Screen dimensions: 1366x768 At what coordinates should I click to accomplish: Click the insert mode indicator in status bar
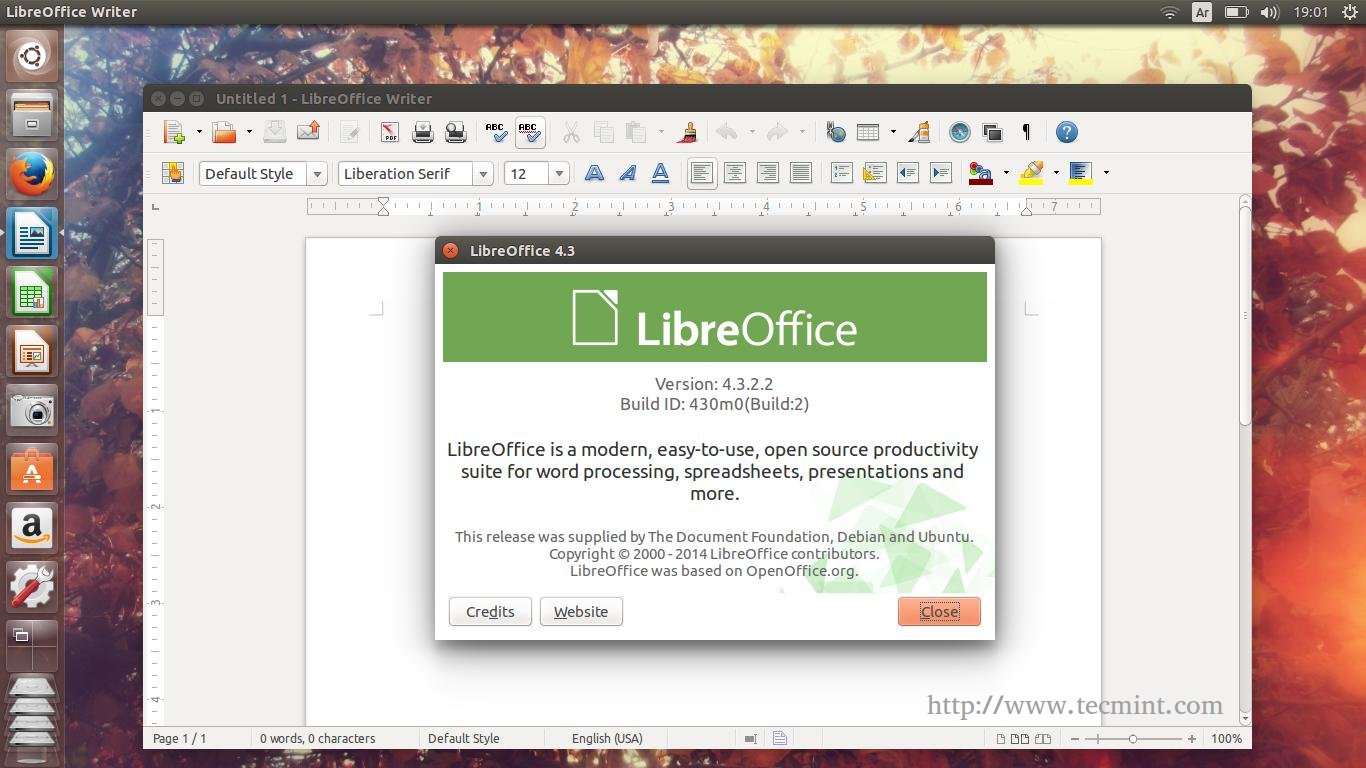[x=751, y=739]
